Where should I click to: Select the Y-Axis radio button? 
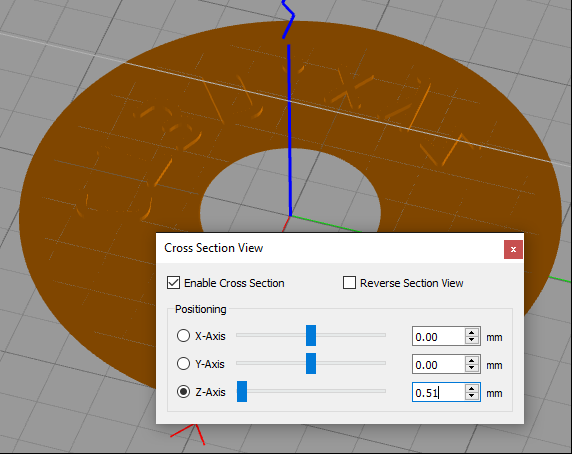183,364
